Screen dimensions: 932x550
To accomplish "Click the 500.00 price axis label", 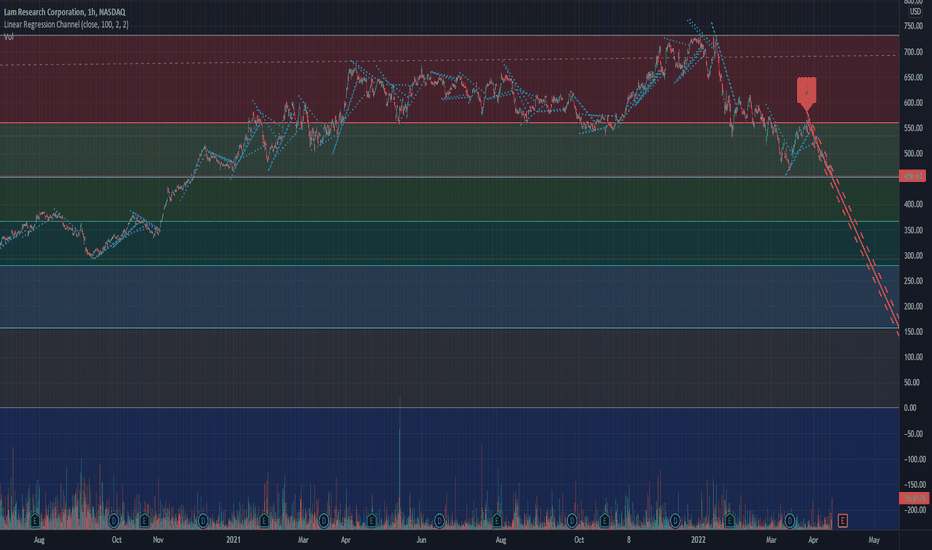I will 913,153.
